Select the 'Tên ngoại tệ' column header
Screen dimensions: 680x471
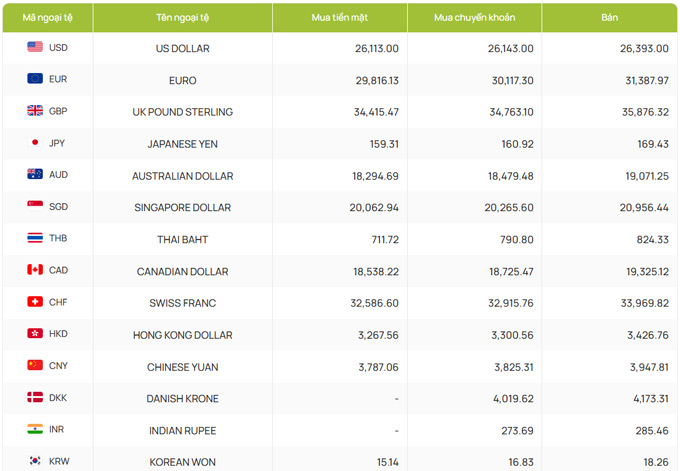pos(183,18)
